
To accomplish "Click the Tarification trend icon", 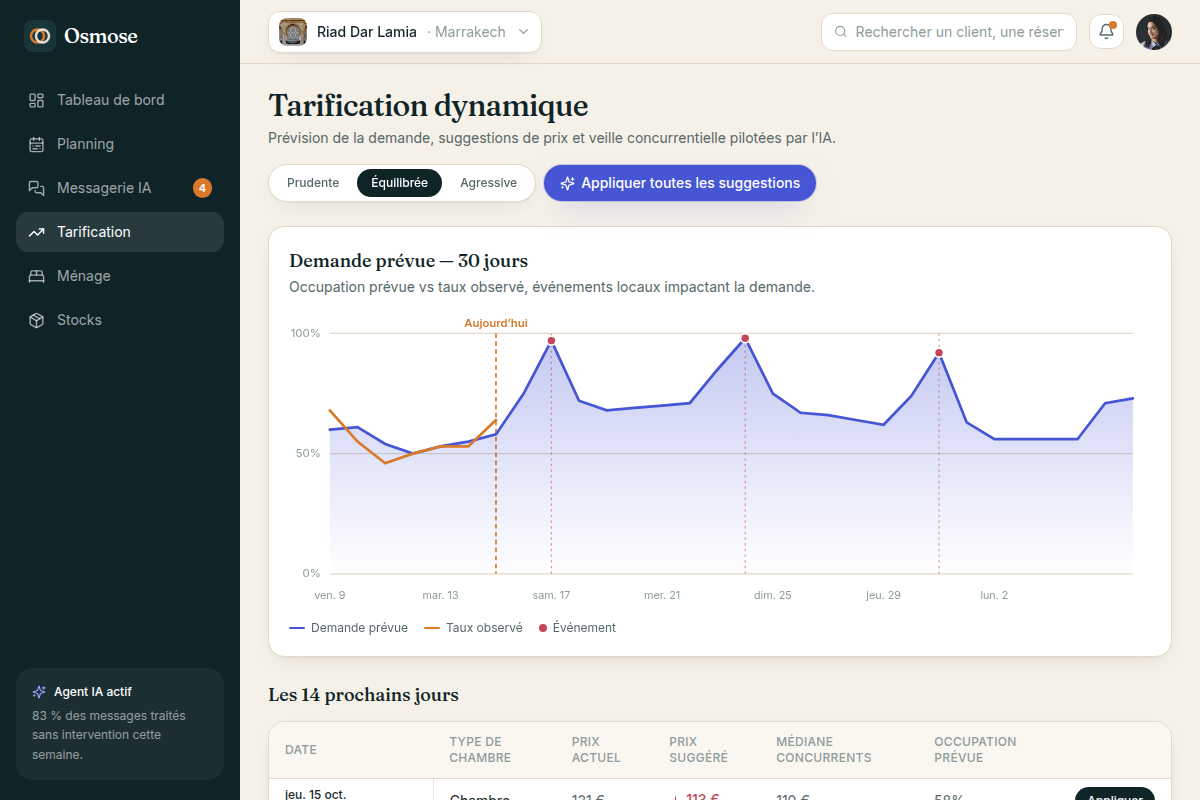I will pyautogui.click(x=37, y=232).
